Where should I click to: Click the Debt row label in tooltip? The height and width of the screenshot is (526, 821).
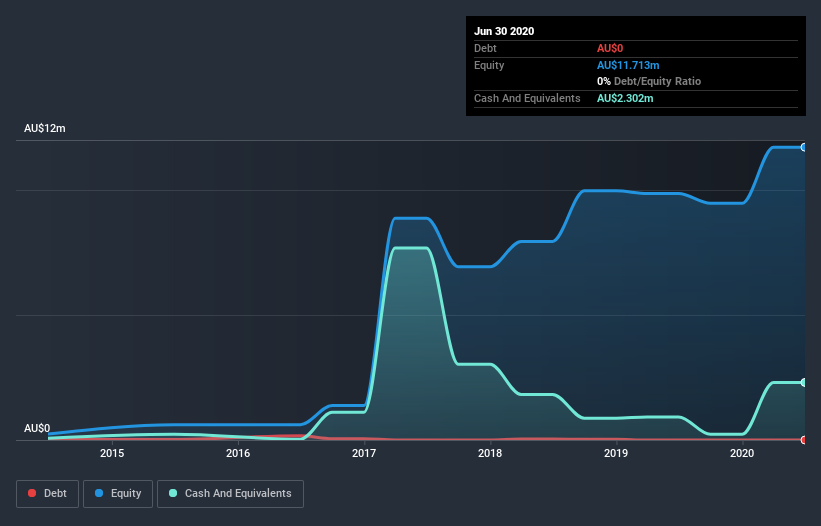tap(485, 48)
